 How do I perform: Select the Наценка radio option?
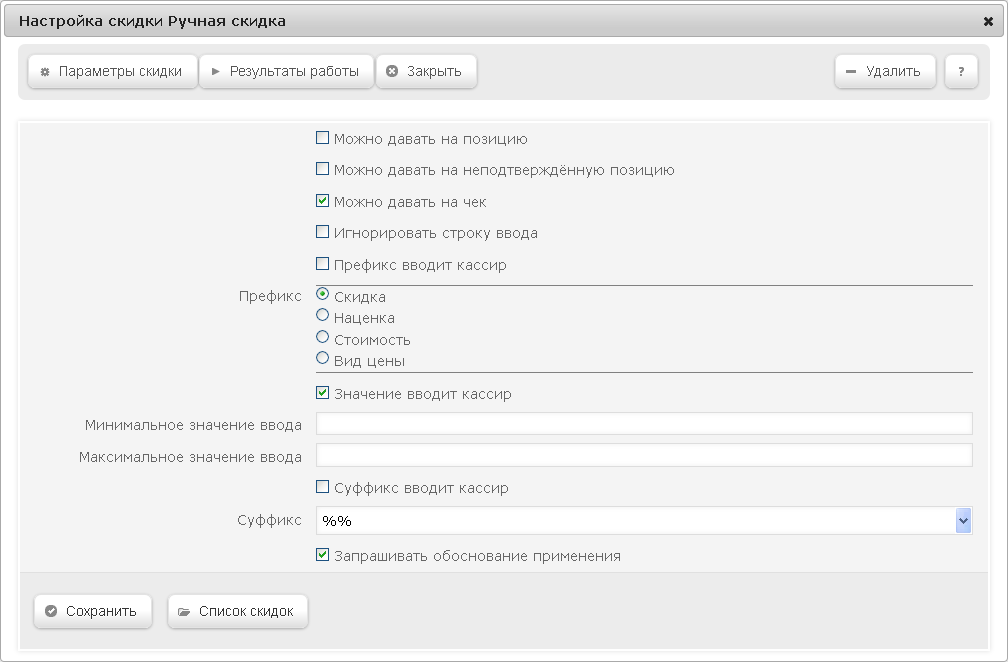pos(323,315)
